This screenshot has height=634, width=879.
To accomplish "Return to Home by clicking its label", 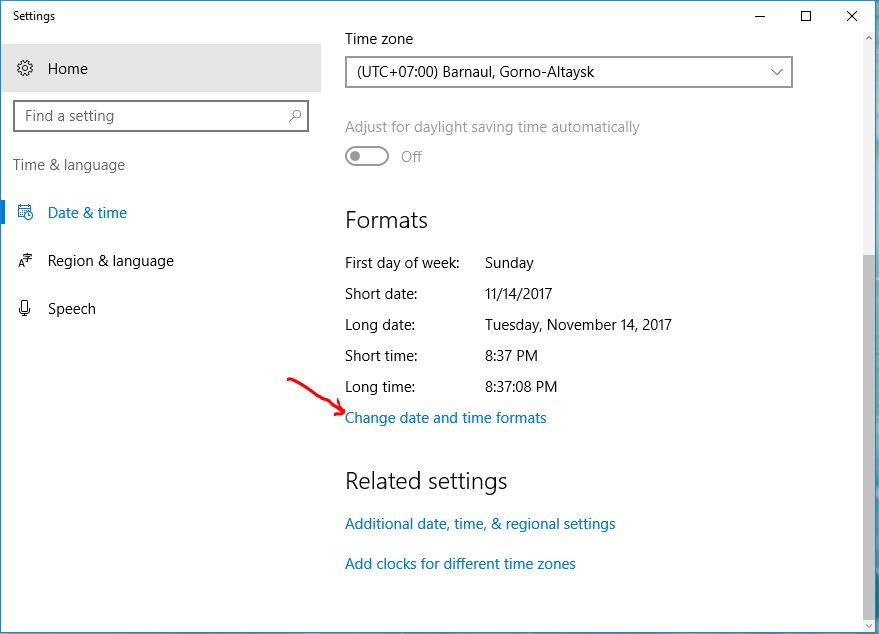I will click(67, 69).
